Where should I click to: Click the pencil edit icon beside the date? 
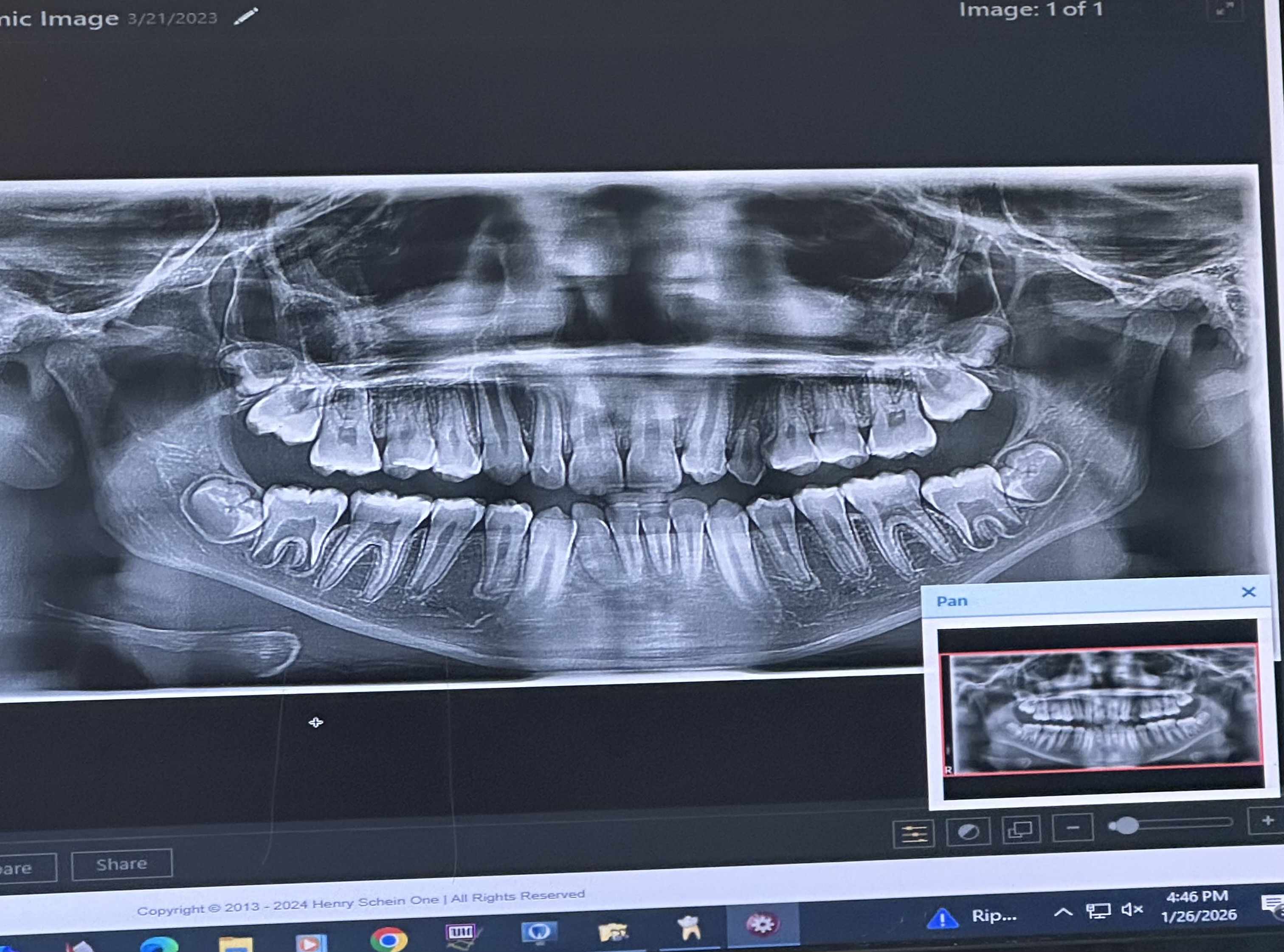(246, 17)
